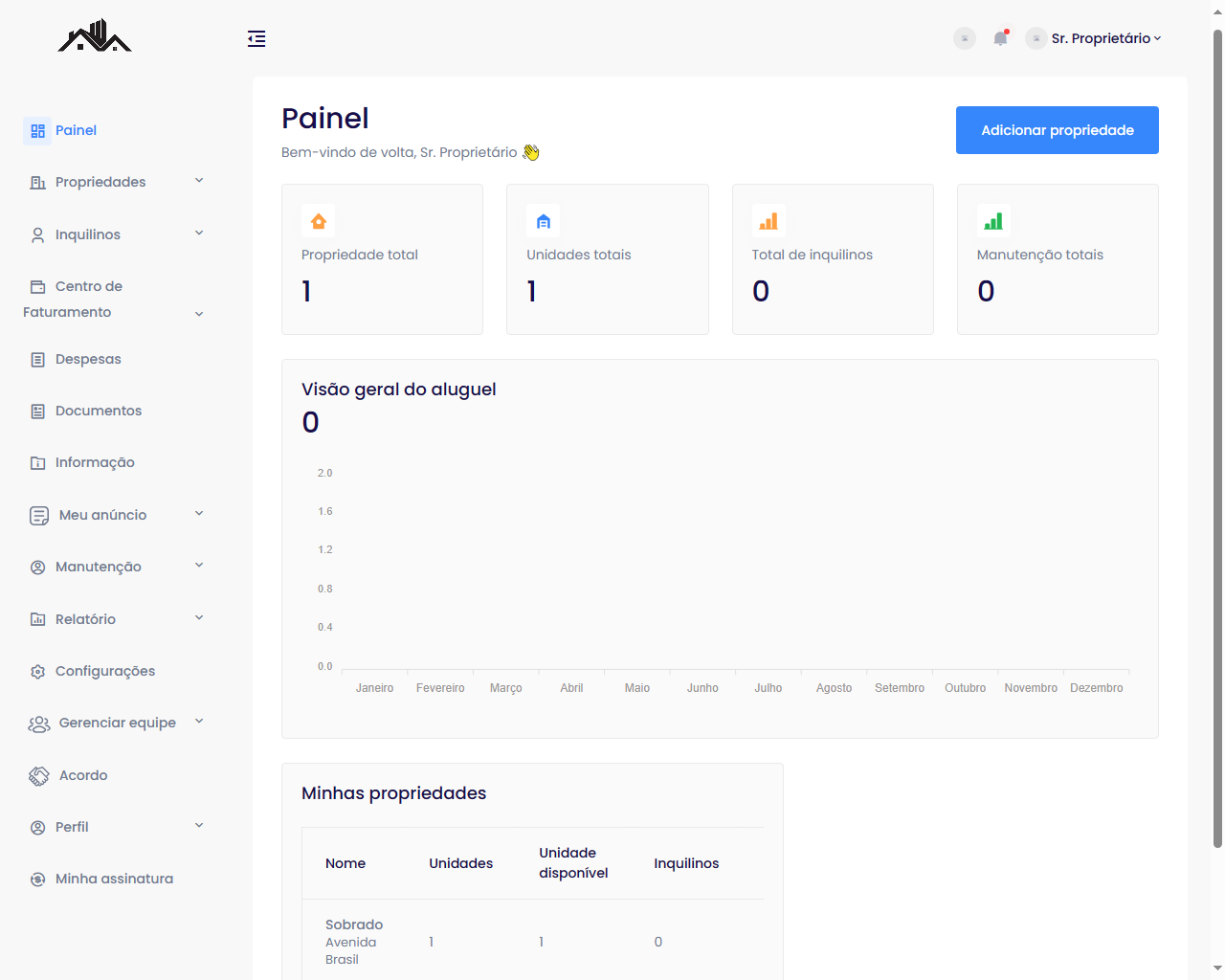This screenshot has width=1225, height=980.
Task: Select Configurações in the sidebar
Action: (x=104, y=672)
